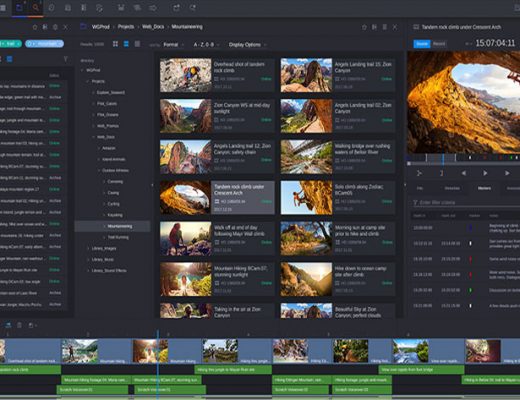
Task: Click the filter funnel icon in left search panel
Action: 66,59
